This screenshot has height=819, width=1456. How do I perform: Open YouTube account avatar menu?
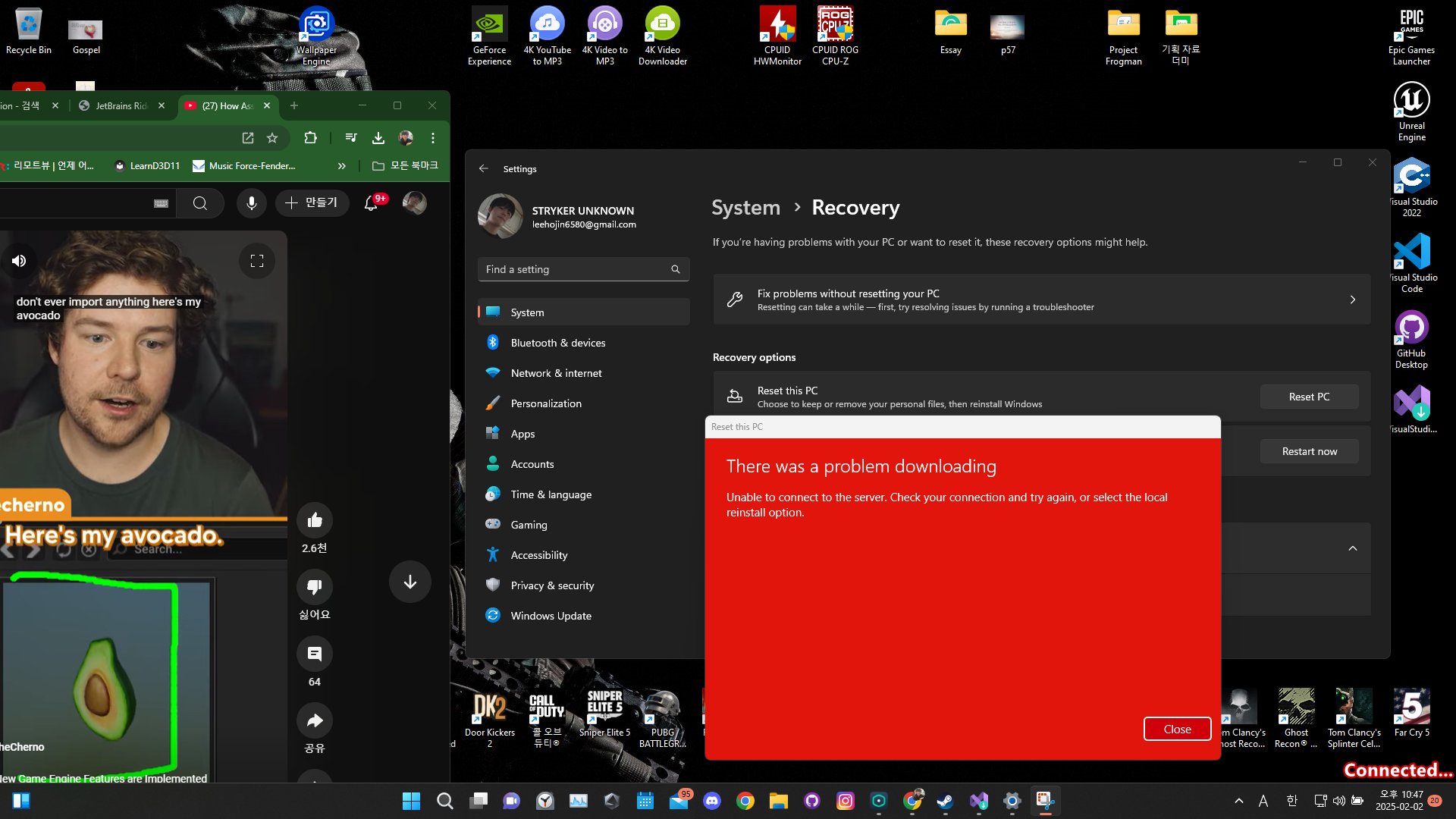[x=414, y=203]
